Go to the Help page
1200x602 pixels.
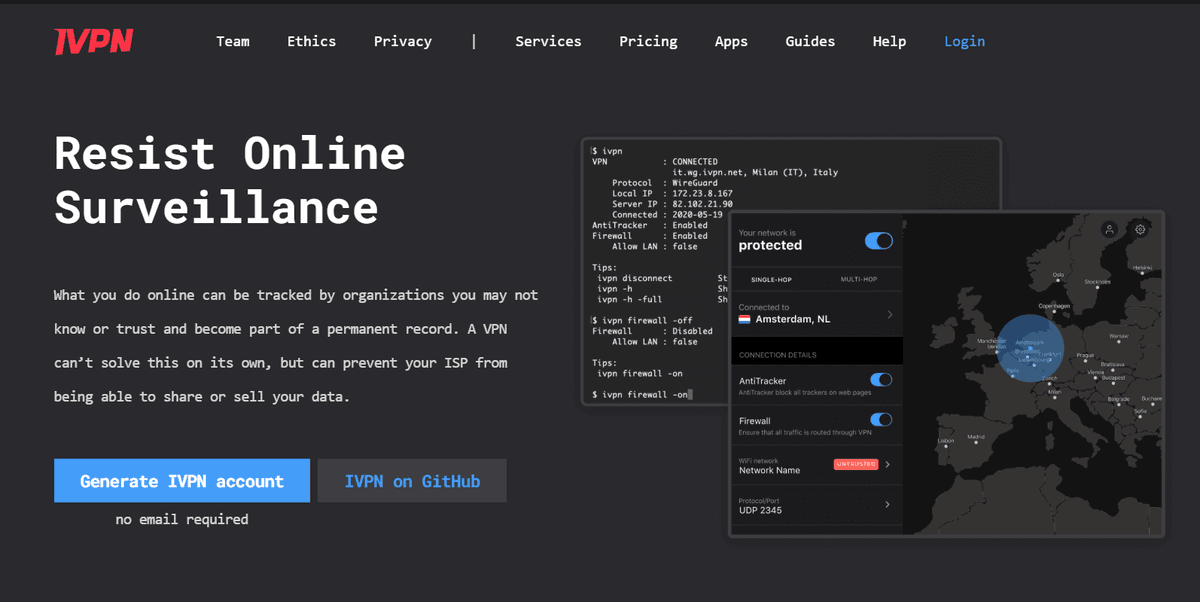[x=889, y=41]
